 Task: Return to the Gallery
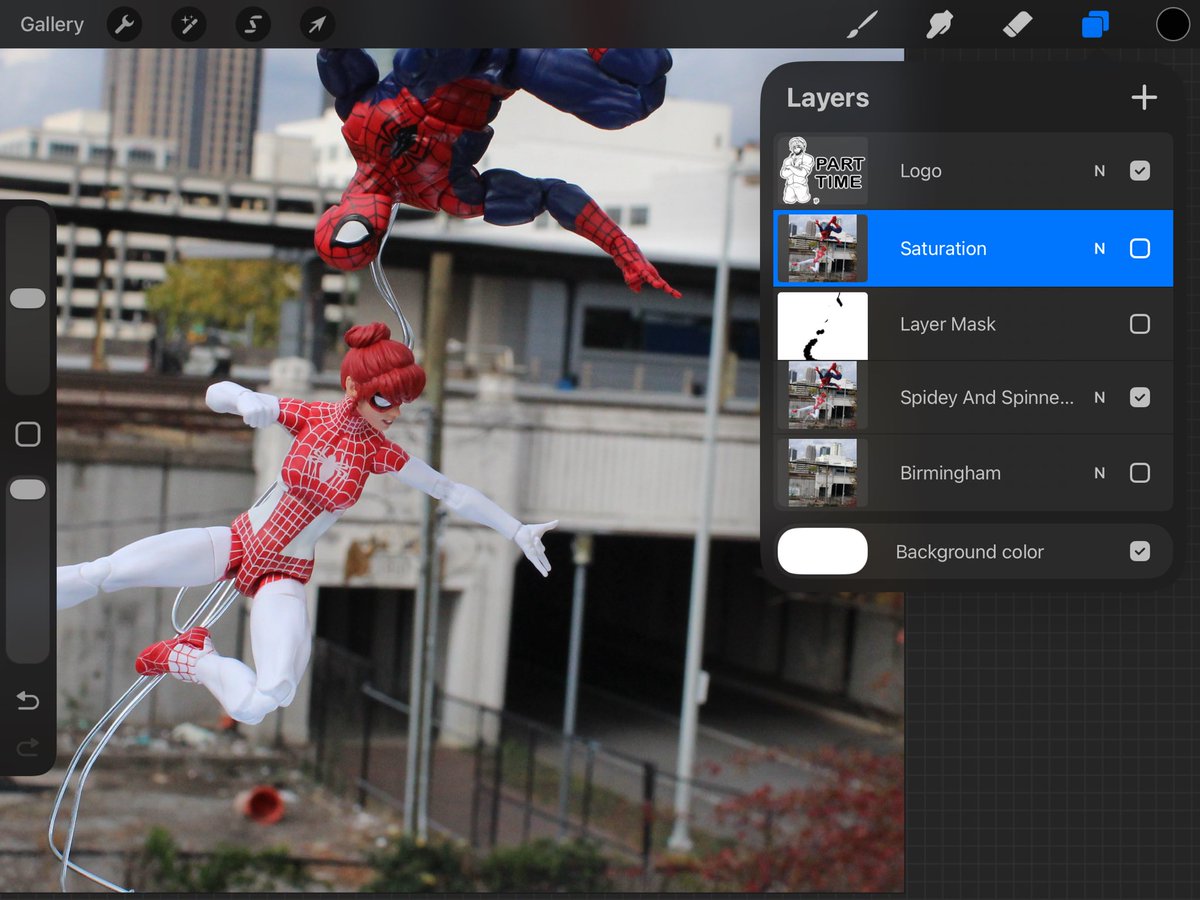52,24
